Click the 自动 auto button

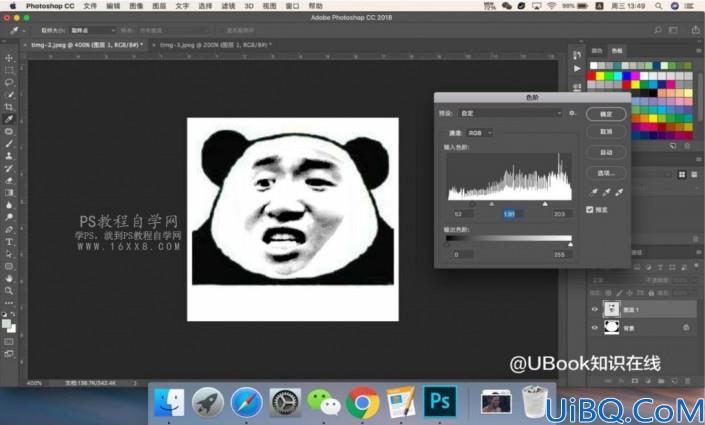[x=606, y=152]
